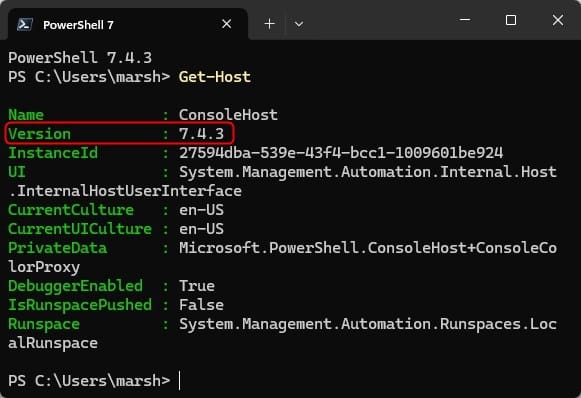Screen dimensions: 581x398
Task: Click the Get-Host command text
Action: tap(215, 77)
